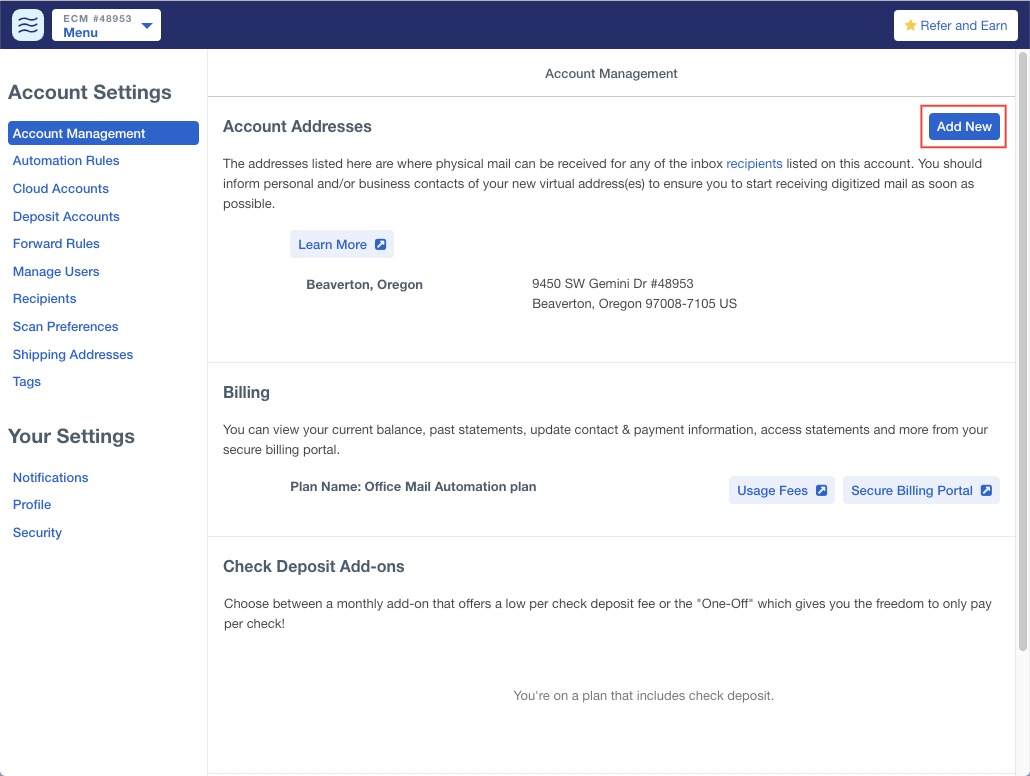The image size is (1030, 776).
Task: Follow the recipients link in the description
Action: pos(754,164)
